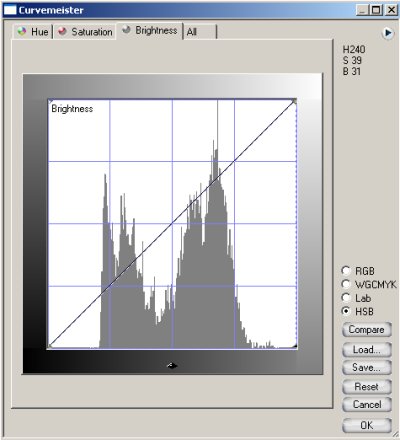400x440 pixels.
Task: Click the Reset button
Action: (367, 387)
